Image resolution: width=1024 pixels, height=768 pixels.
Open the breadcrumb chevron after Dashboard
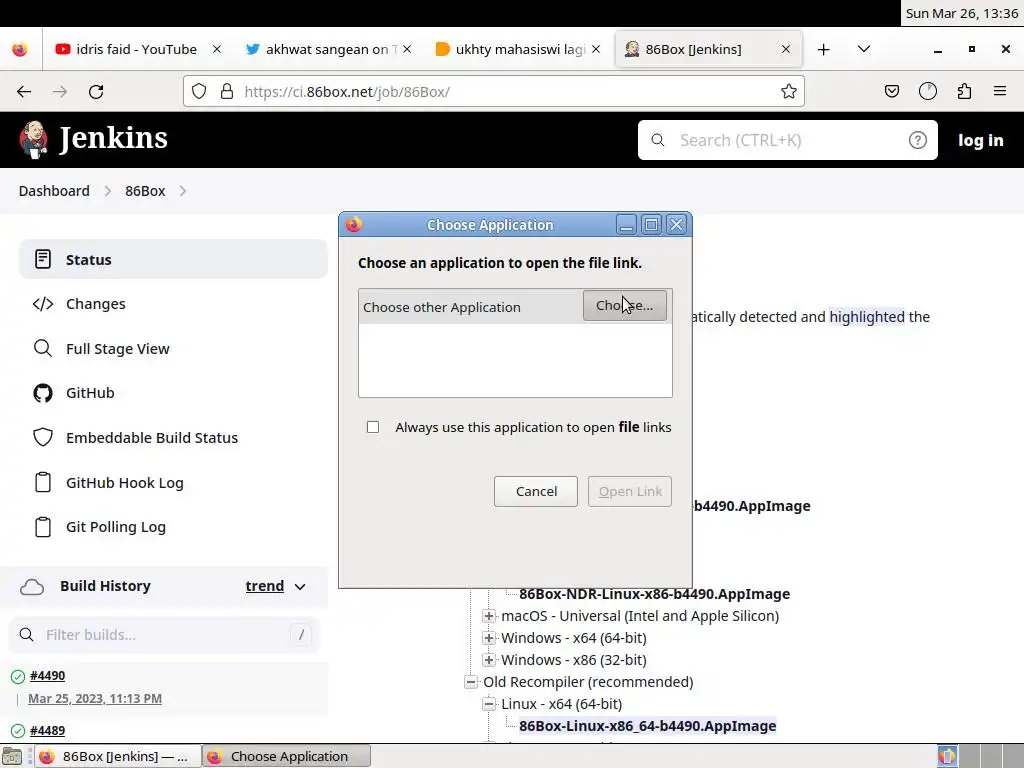pos(108,191)
